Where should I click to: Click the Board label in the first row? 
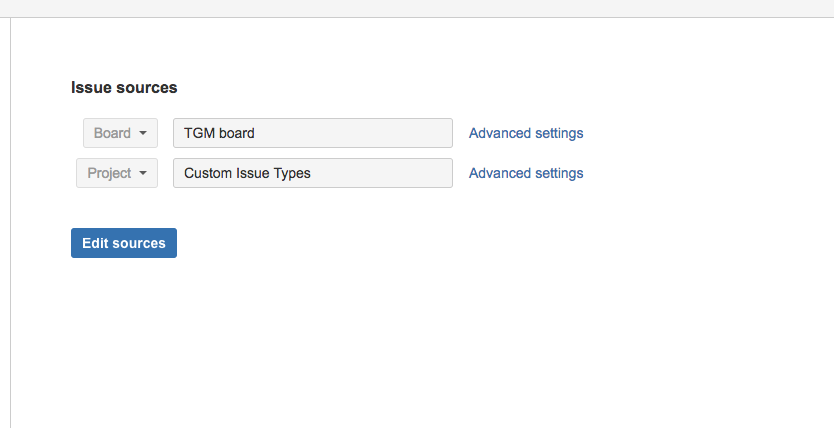pos(112,133)
